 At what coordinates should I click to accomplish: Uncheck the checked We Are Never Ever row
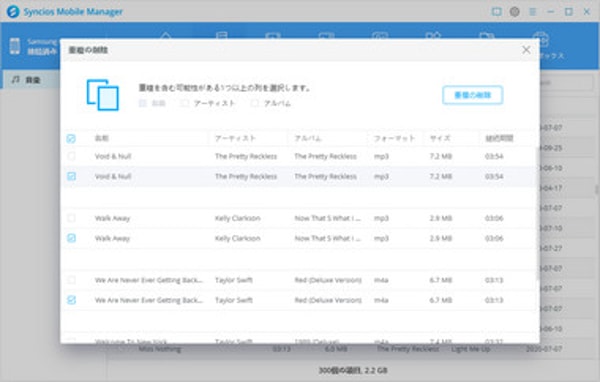coord(71,300)
